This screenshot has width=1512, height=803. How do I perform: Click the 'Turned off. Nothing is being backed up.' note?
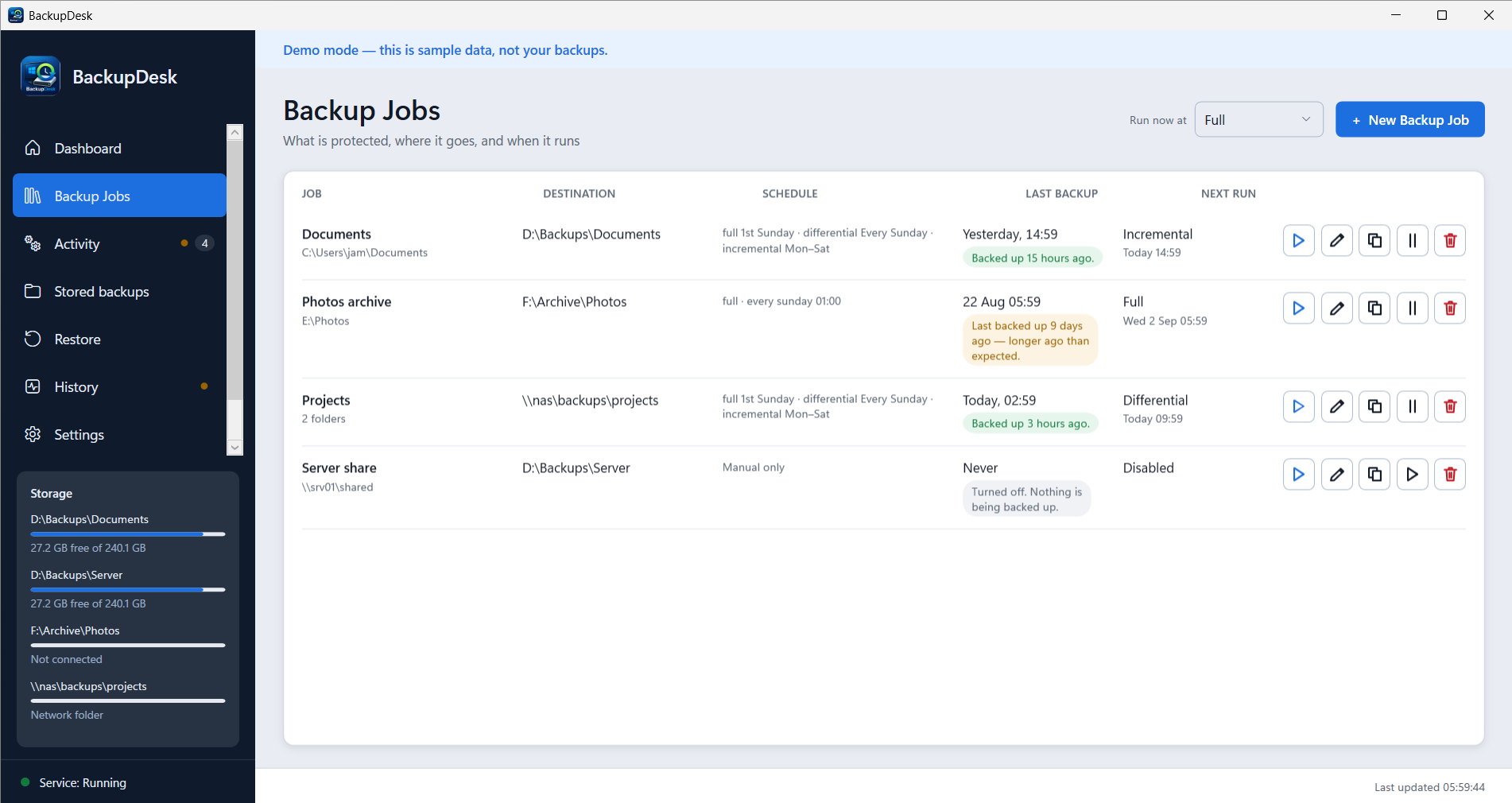coord(1026,498)
